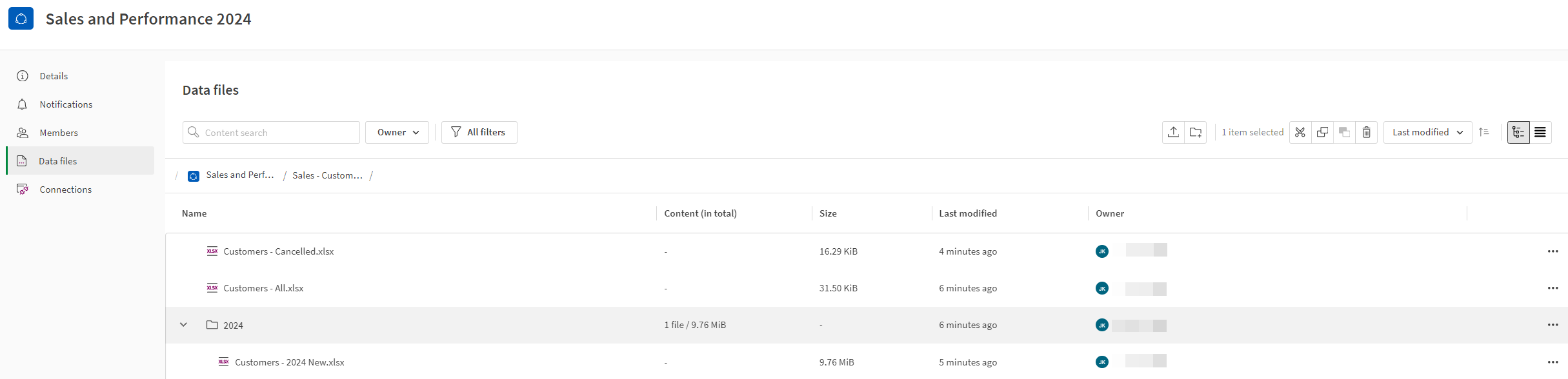The image size is (1568, 379).
Task: Switch to the tree view layout
Action: point(1518,132)
